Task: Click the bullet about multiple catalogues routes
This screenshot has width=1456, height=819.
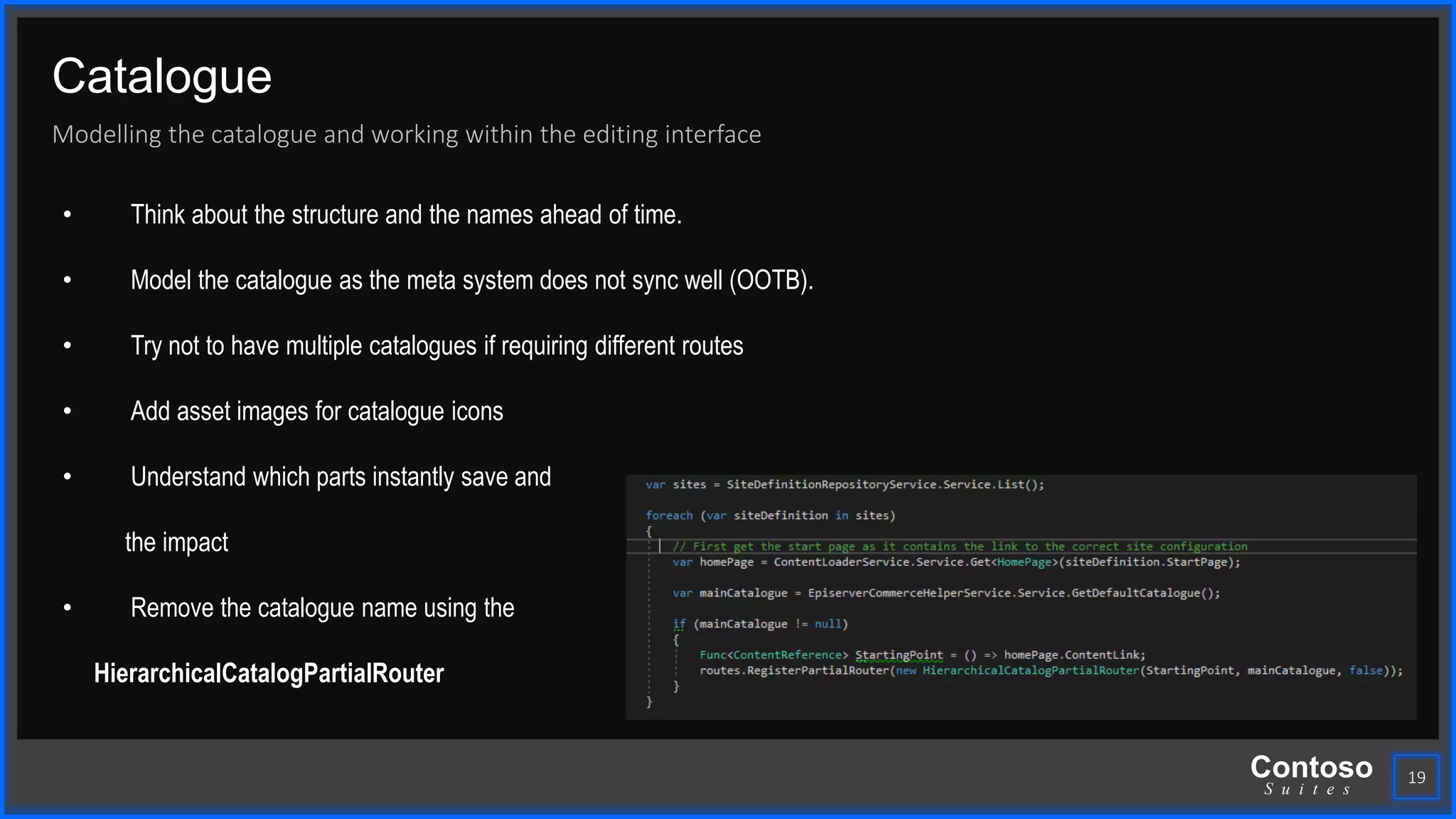Action: coord(437,346)
